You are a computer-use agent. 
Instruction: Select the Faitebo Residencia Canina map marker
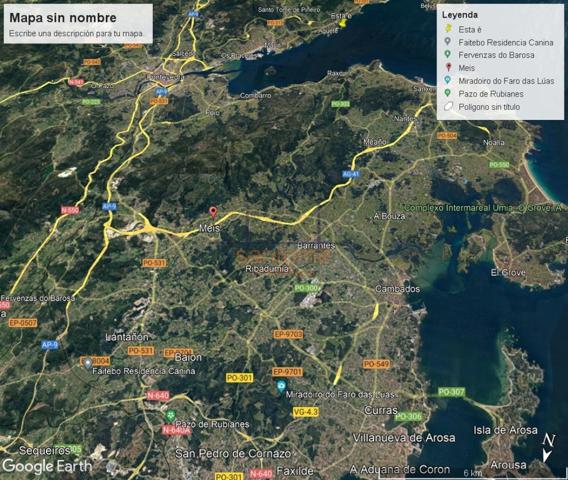point(88,363)
